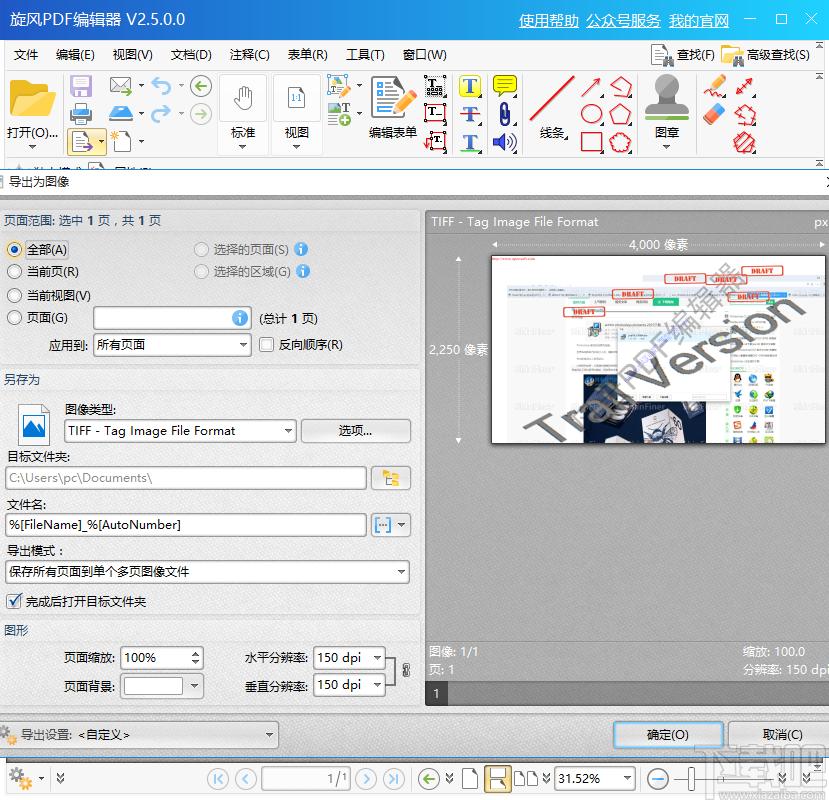Open the 工具(T) menu
This screenshot has width=829, height=800.
click(x=365, y=54)
